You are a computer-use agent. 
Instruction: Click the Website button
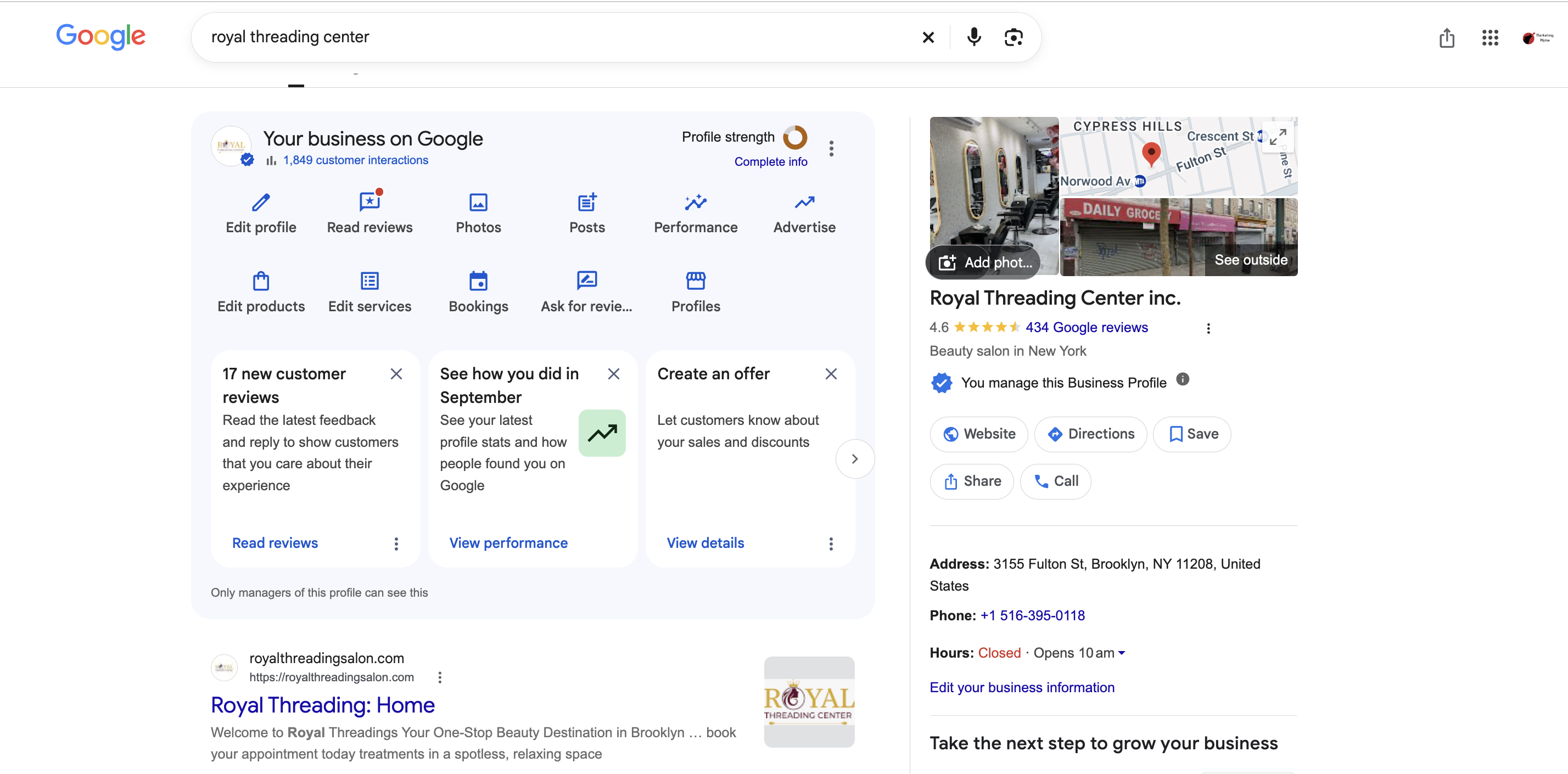979,434
